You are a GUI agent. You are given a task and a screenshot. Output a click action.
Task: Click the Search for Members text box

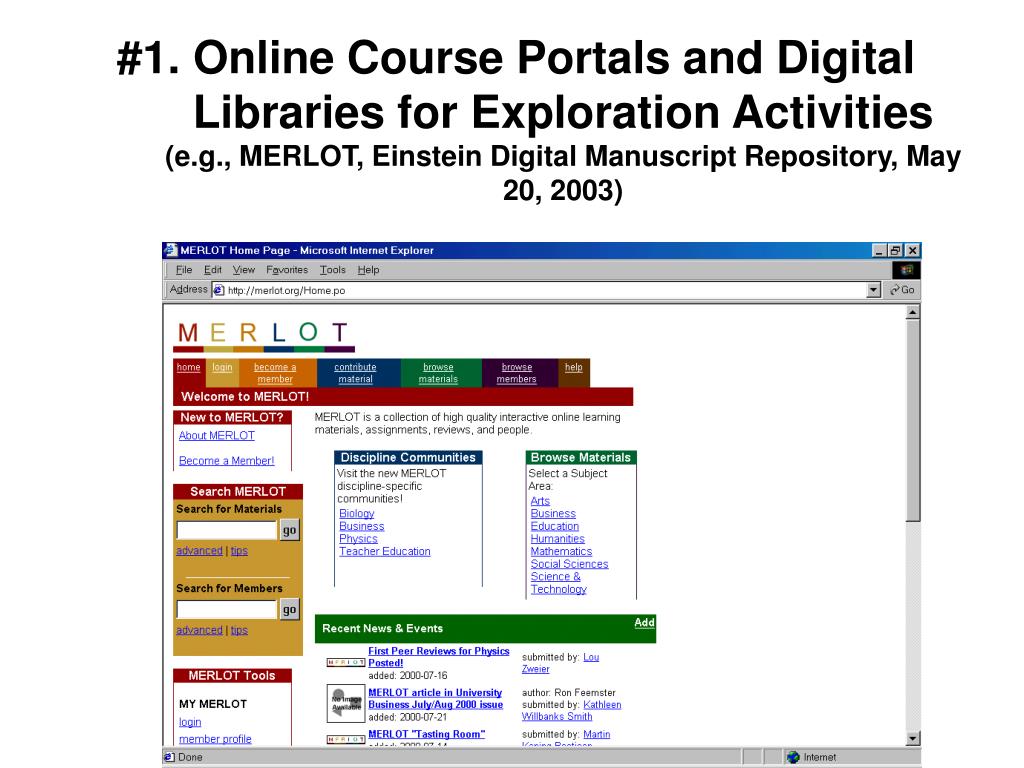coord(227,609)
